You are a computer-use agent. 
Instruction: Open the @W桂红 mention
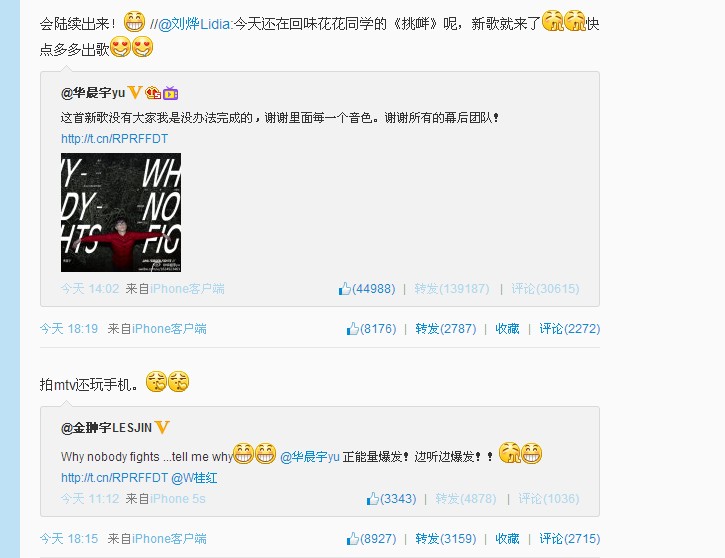click(194, 478)
